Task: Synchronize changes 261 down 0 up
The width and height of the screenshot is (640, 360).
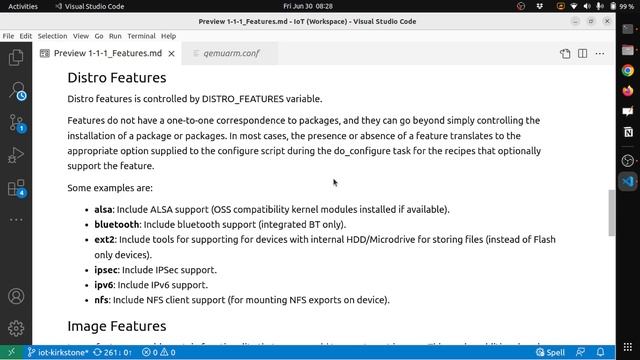Action: tap(113, 352)
